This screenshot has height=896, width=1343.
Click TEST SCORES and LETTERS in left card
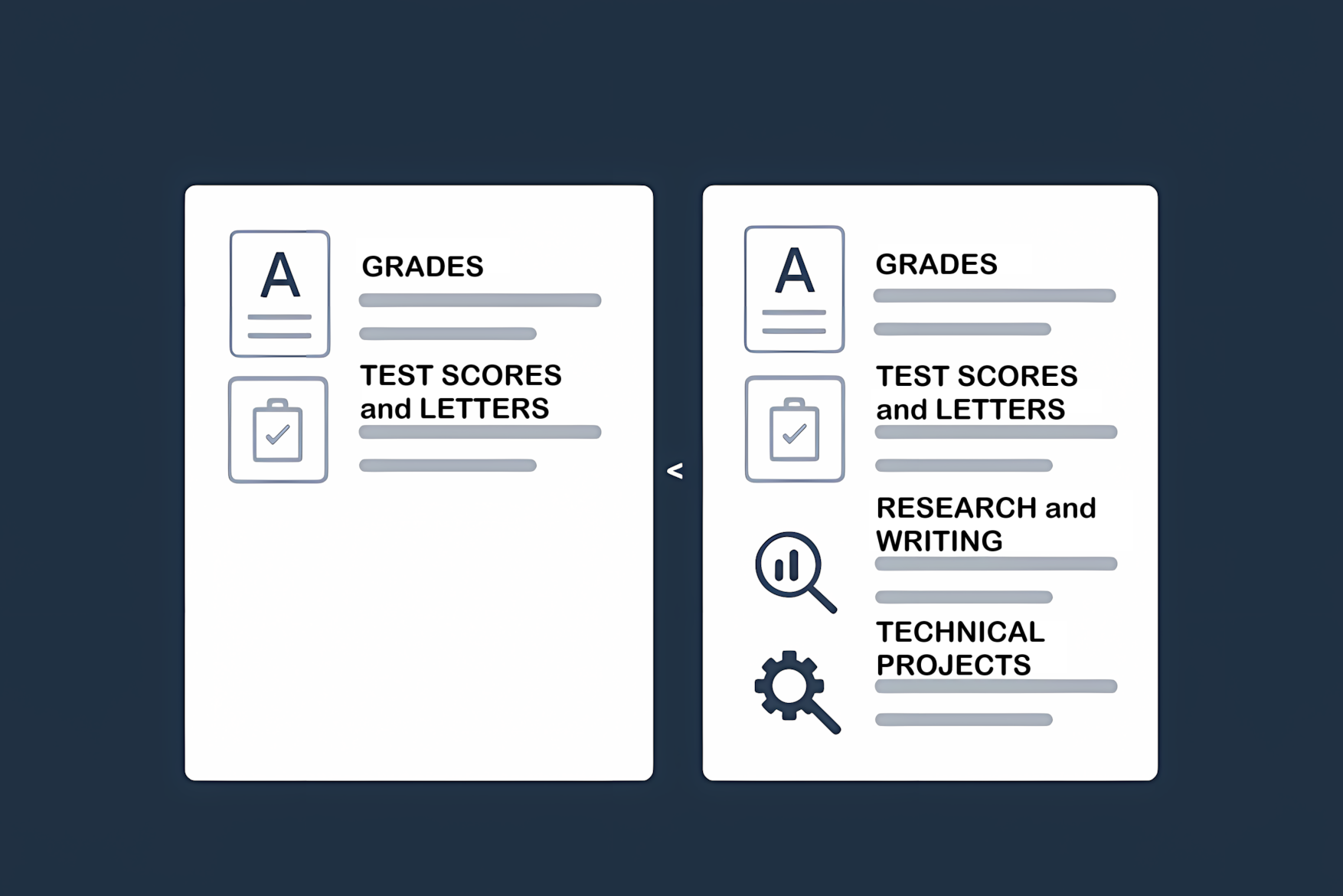pyautogui.click(x=461, y=391)
